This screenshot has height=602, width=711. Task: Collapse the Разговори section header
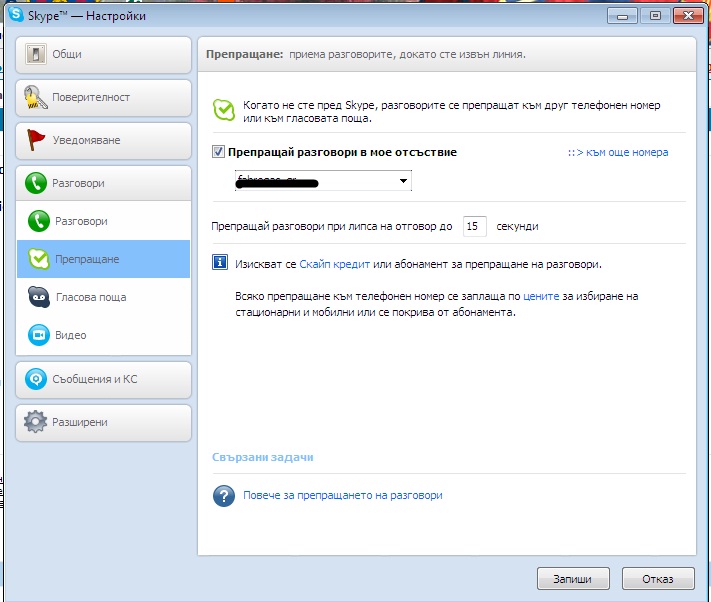tap(103, 183)
